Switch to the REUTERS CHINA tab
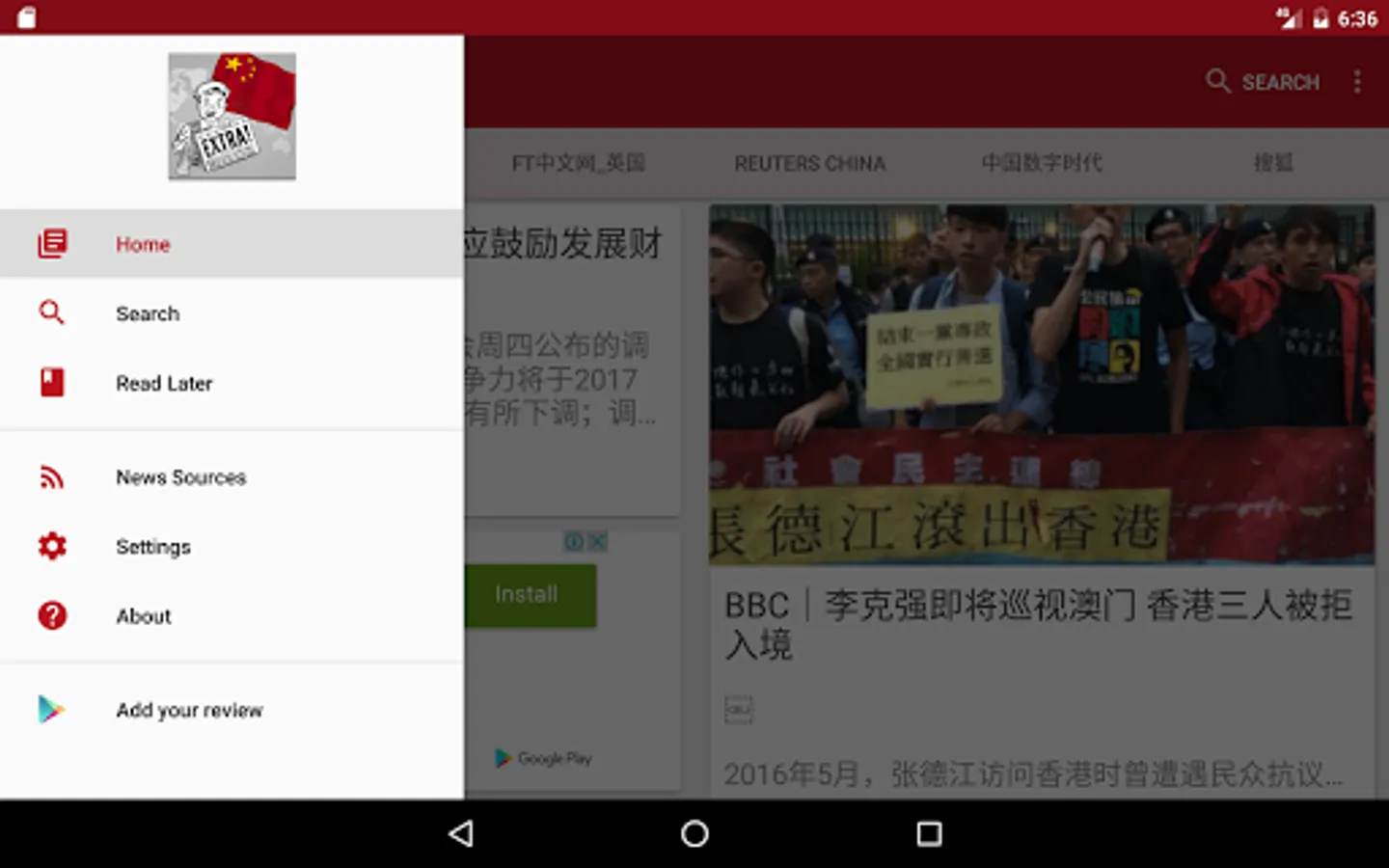Image resolution: width=1389 pixels, height=868 pixels. click(809, 163)
